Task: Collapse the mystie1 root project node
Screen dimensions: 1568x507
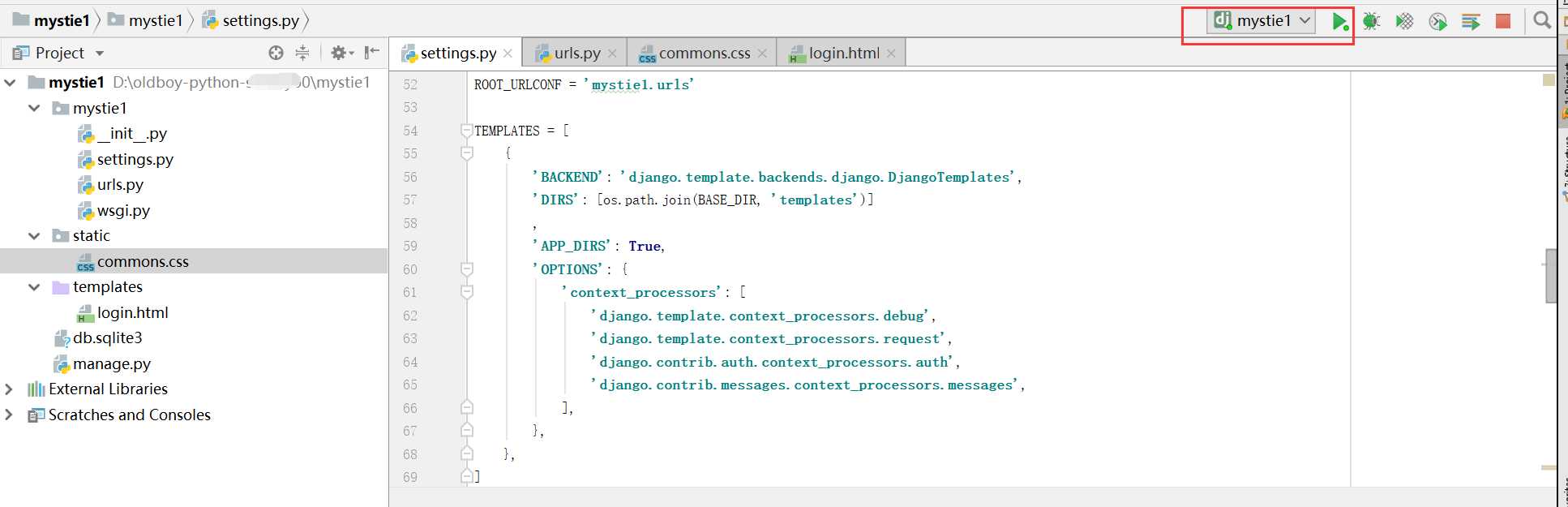Action: (x=11, y=83)
